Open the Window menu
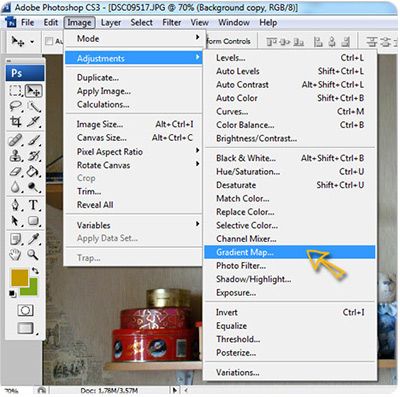Viewport: 400px width, 397px height. coord(234,23)
